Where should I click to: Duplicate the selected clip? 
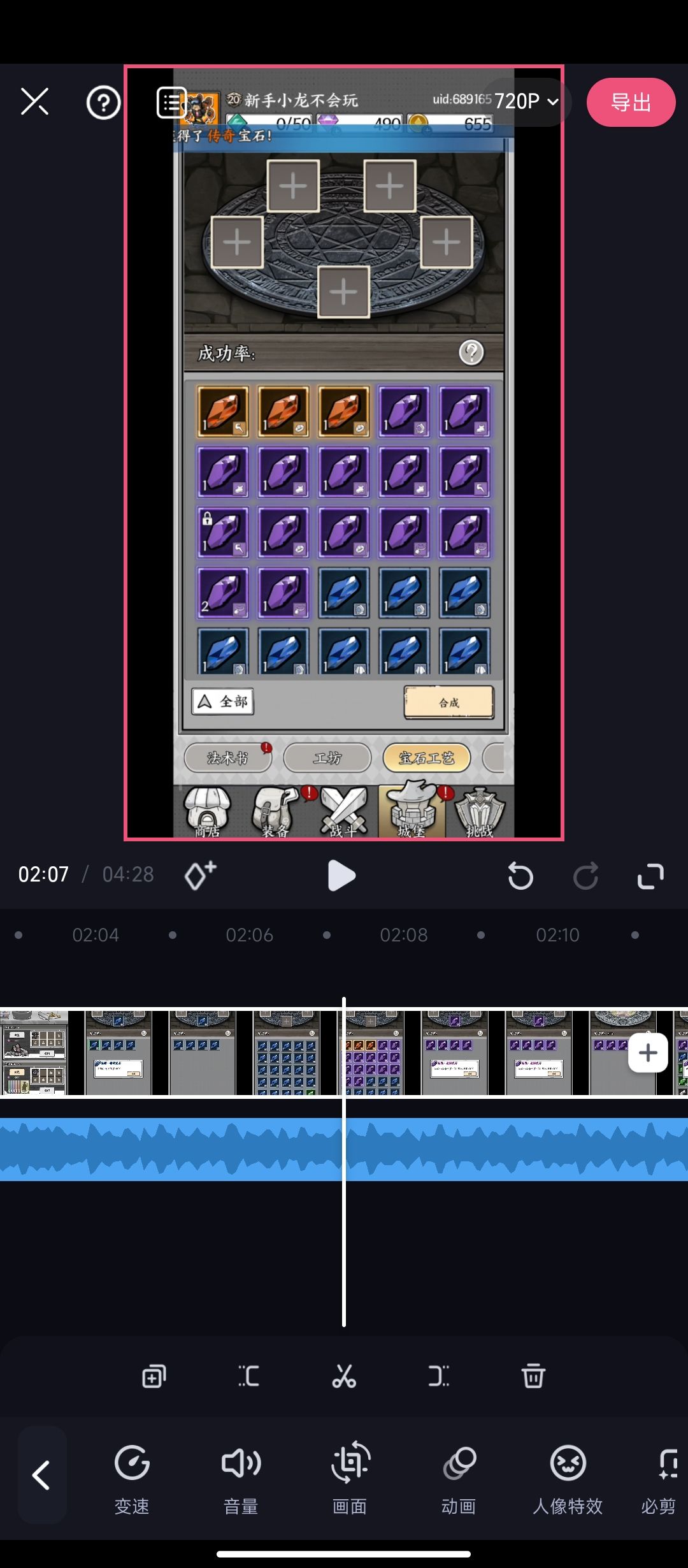(x=154, y=1376)
